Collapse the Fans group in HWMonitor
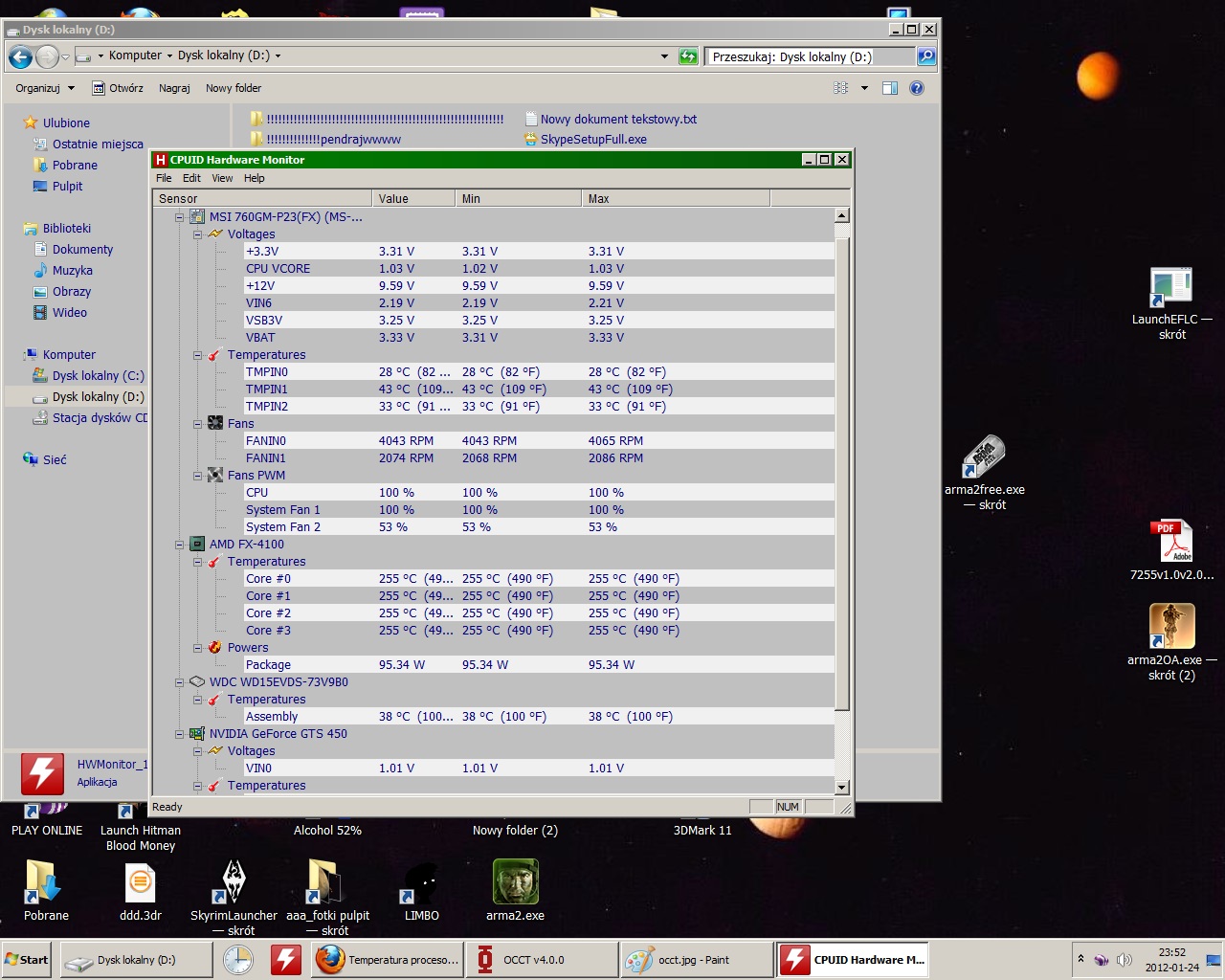 (x=197, y=424)
